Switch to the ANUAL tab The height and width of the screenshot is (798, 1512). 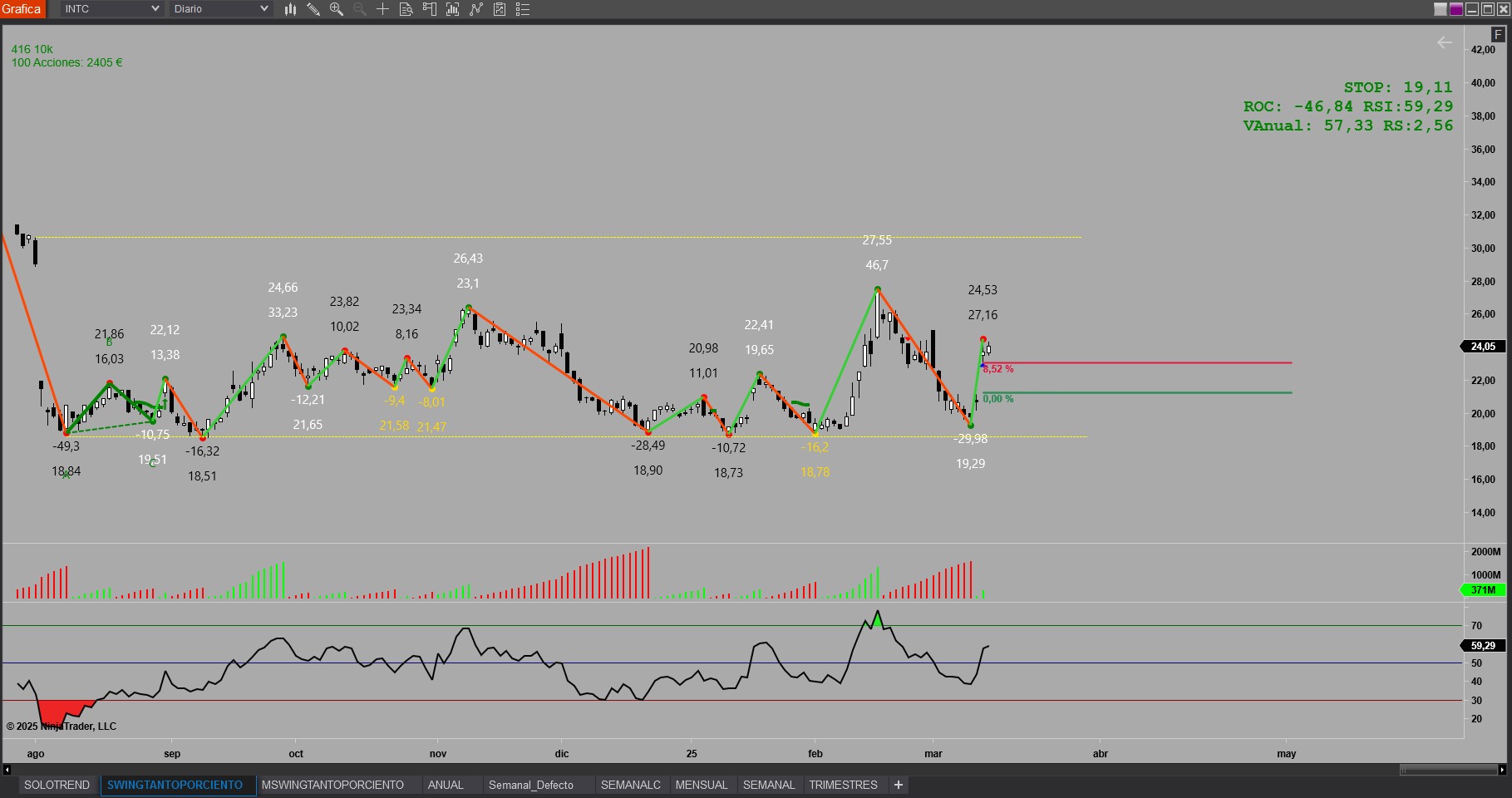coord(446,785)
